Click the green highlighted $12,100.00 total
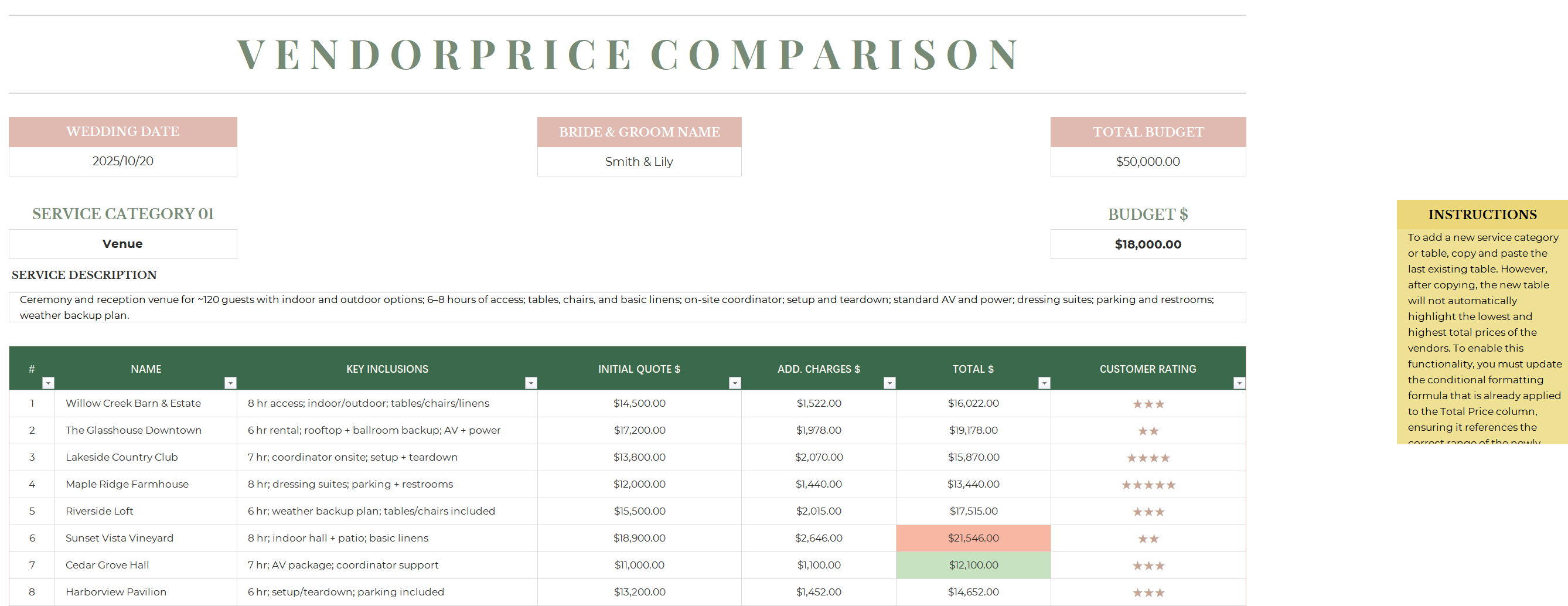The image size is (1568, 606). tap(973, 564)
